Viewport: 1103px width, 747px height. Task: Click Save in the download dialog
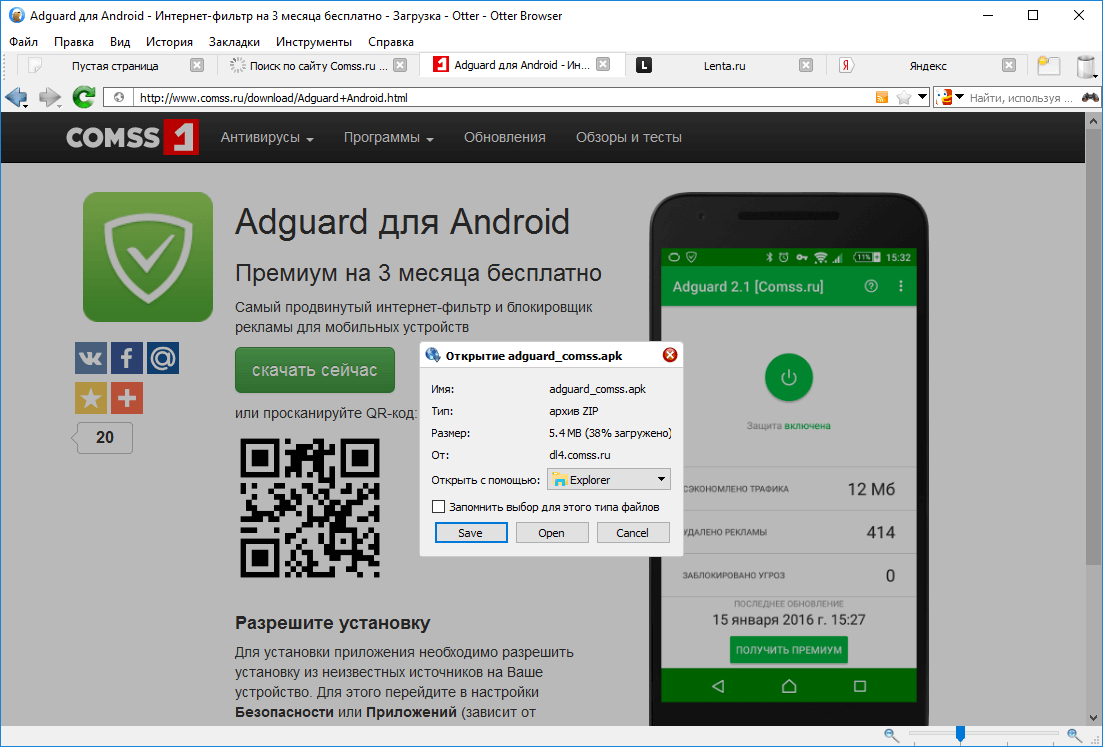click(471, 532)
